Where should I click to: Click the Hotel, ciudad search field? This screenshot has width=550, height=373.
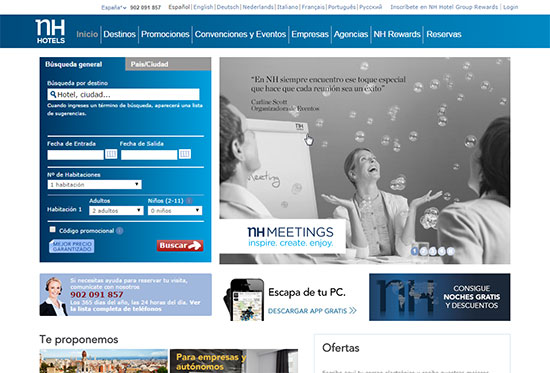(123, 94)
